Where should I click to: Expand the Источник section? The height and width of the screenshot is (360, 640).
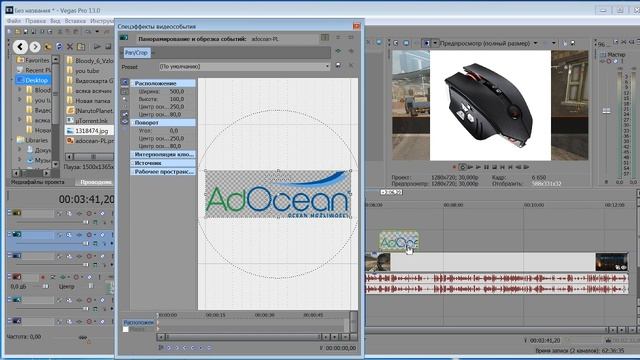pyautogui.click(x=162, y=163)
